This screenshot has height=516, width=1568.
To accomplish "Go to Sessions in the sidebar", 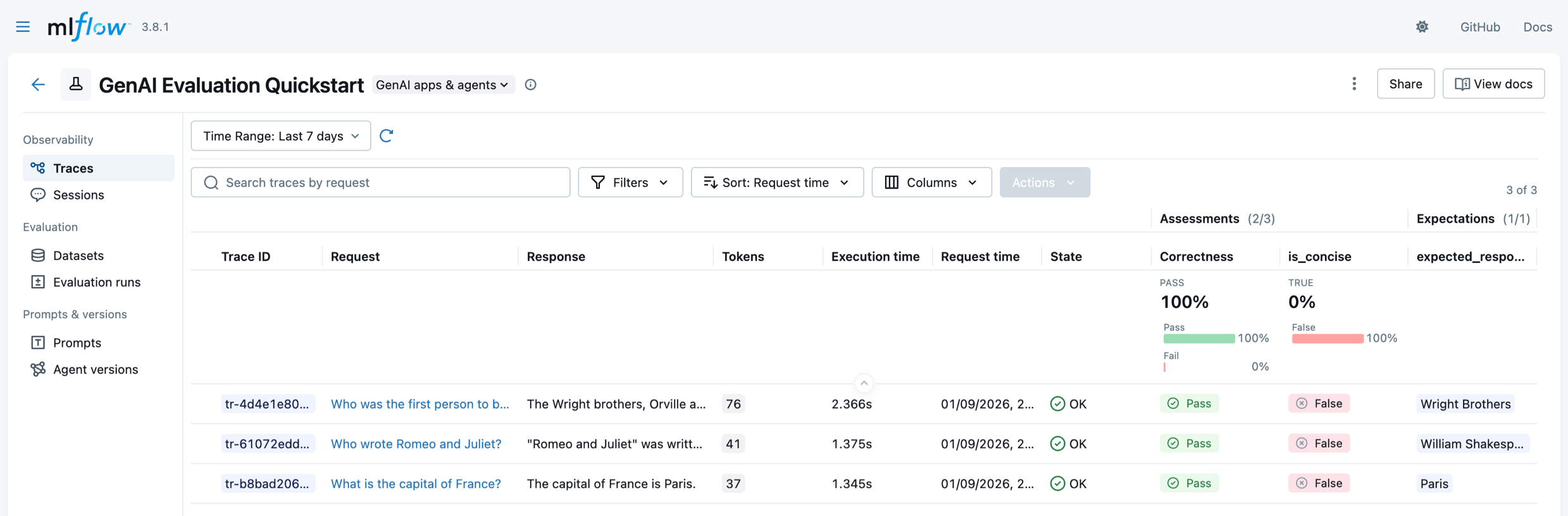I will (78, 195).
